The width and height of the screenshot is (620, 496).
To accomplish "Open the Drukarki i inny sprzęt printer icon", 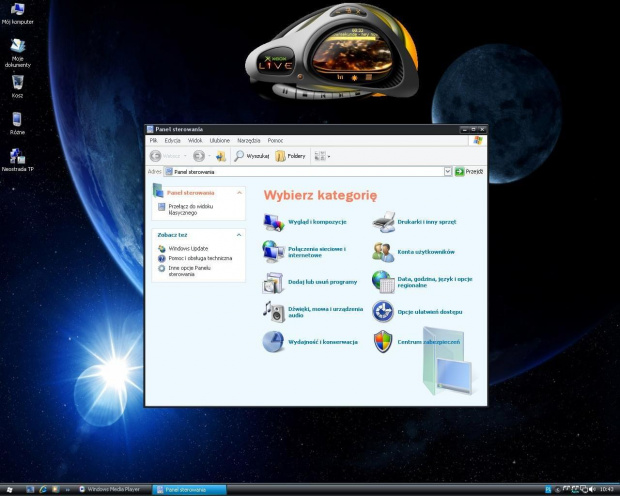I will tap(383, 221).
